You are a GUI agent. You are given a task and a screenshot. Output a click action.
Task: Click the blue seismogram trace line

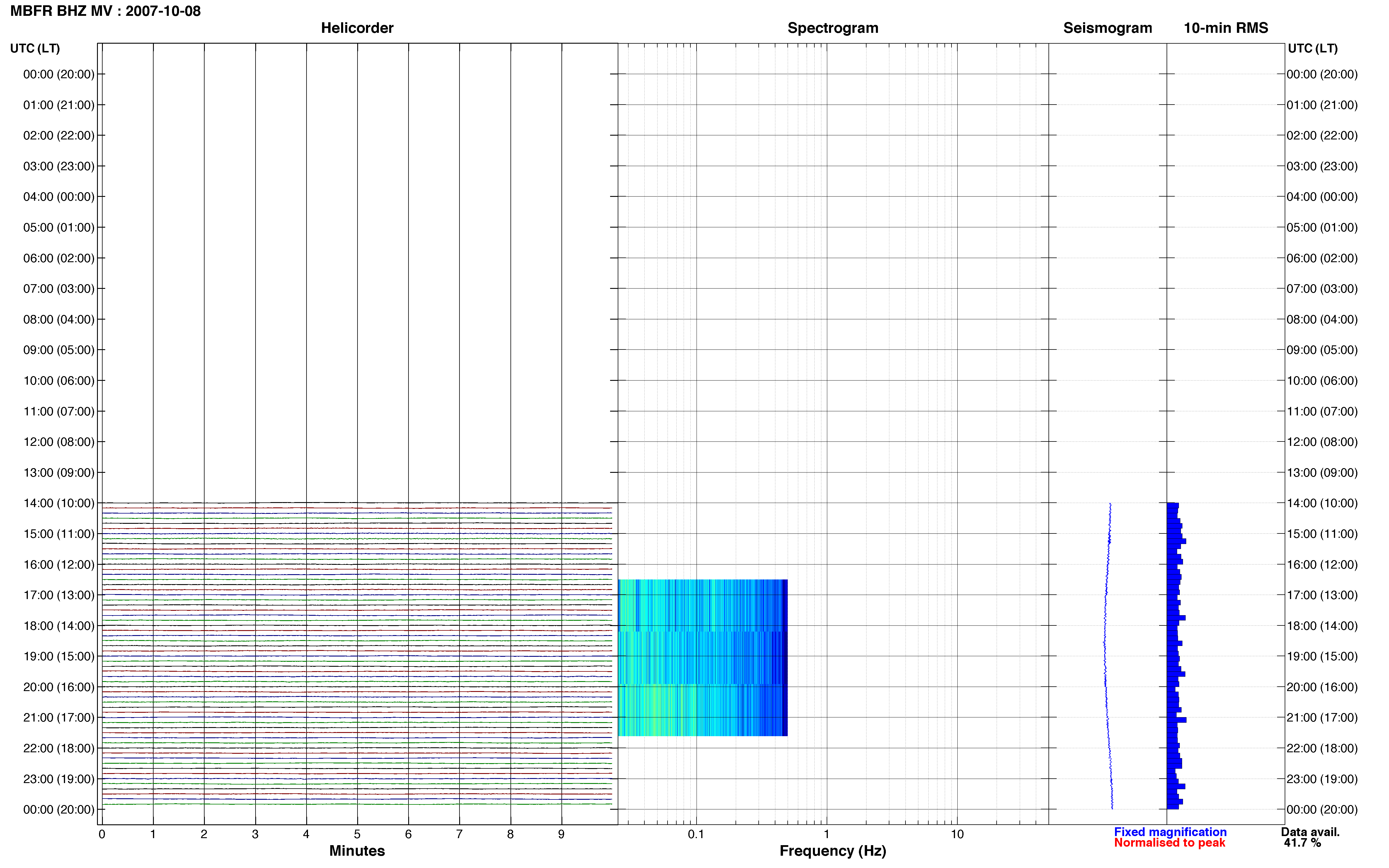tap(1108, 656)
